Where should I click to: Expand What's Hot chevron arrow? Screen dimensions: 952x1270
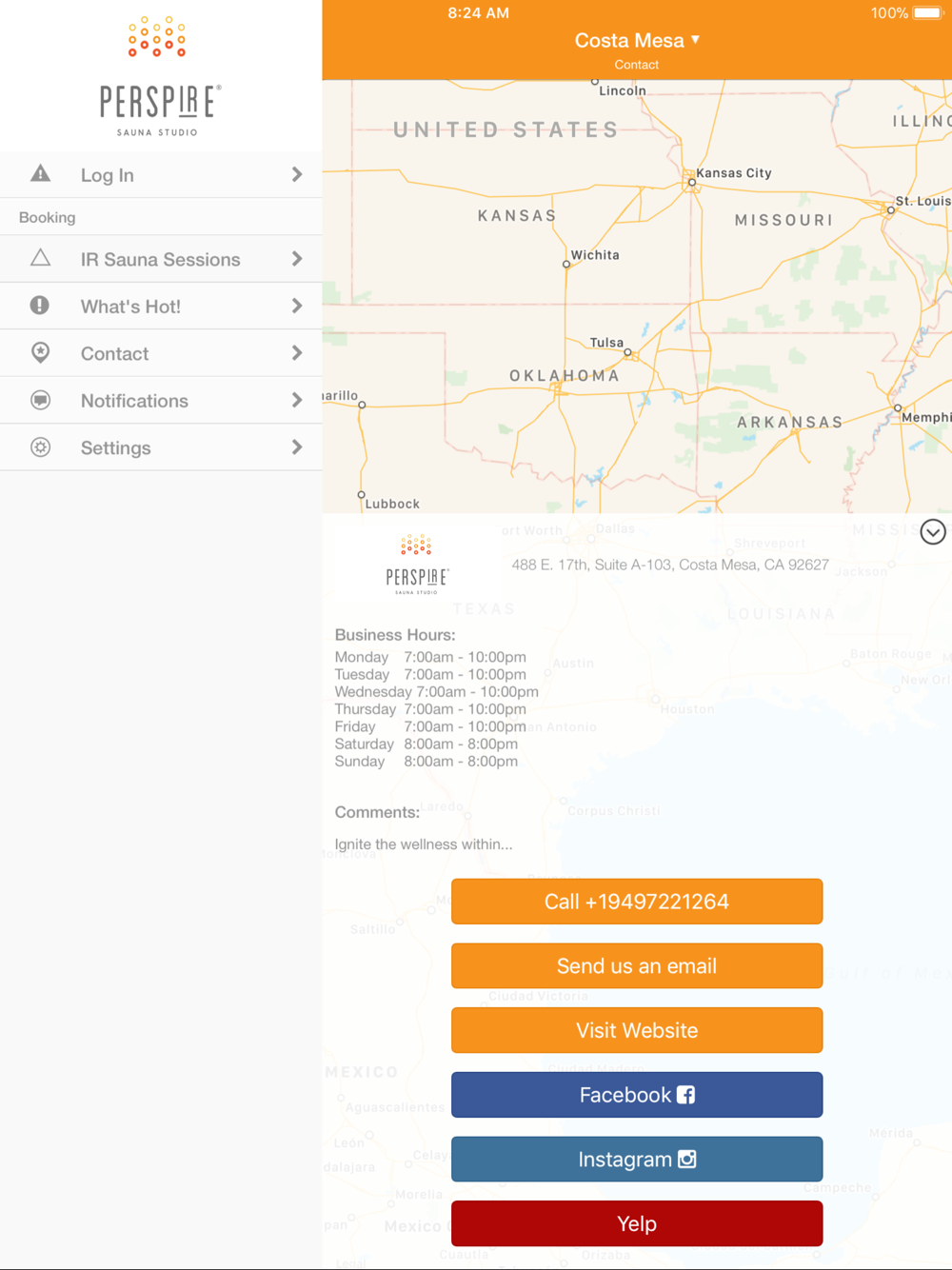tap(297, 306)
